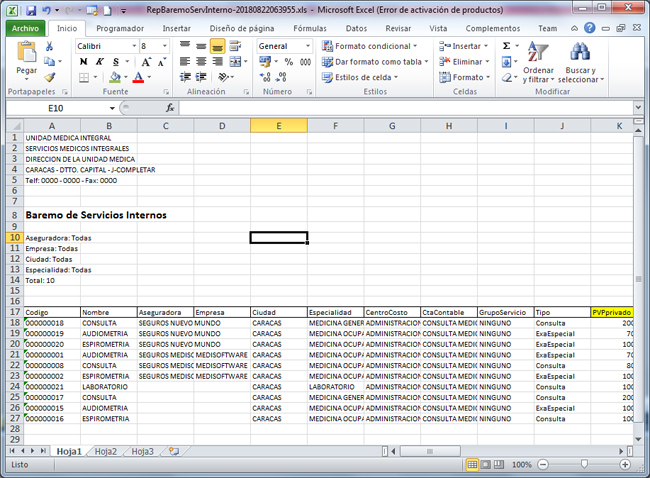The image size is (650, 478).
Task: Open the Fórmulas ribbon tab
Action: click(x=309, y=29)
